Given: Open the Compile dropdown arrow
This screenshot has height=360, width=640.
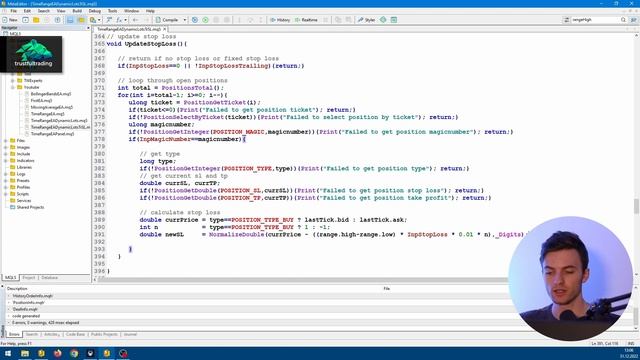Looking at the screenshot, I should point(184,20).
